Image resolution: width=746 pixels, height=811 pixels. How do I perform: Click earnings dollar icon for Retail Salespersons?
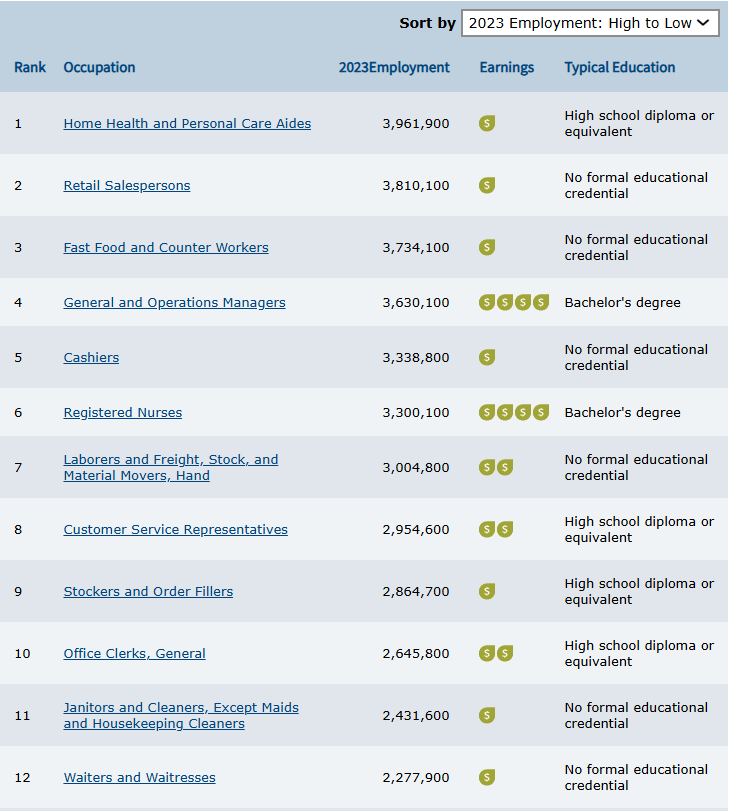[487, 185]
